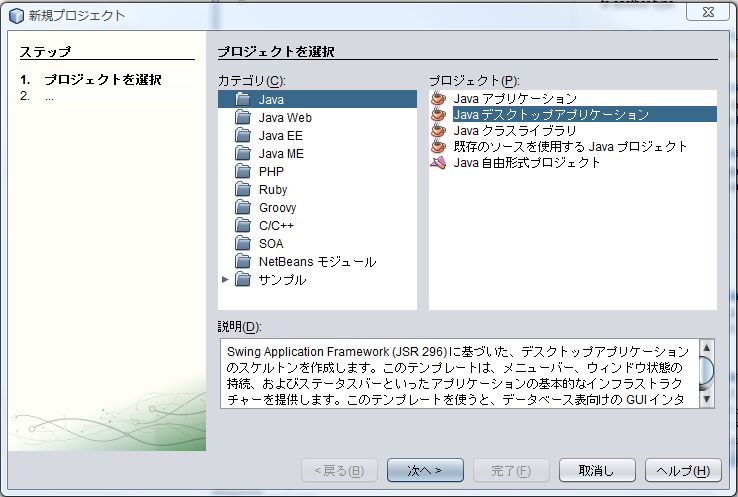Click the Java クラスライブラリ project icon

(x=437, y=130)
